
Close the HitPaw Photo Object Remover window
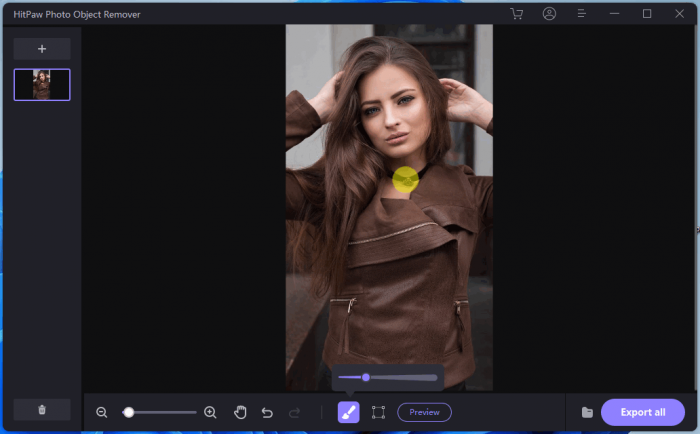(x=679, y=14)
